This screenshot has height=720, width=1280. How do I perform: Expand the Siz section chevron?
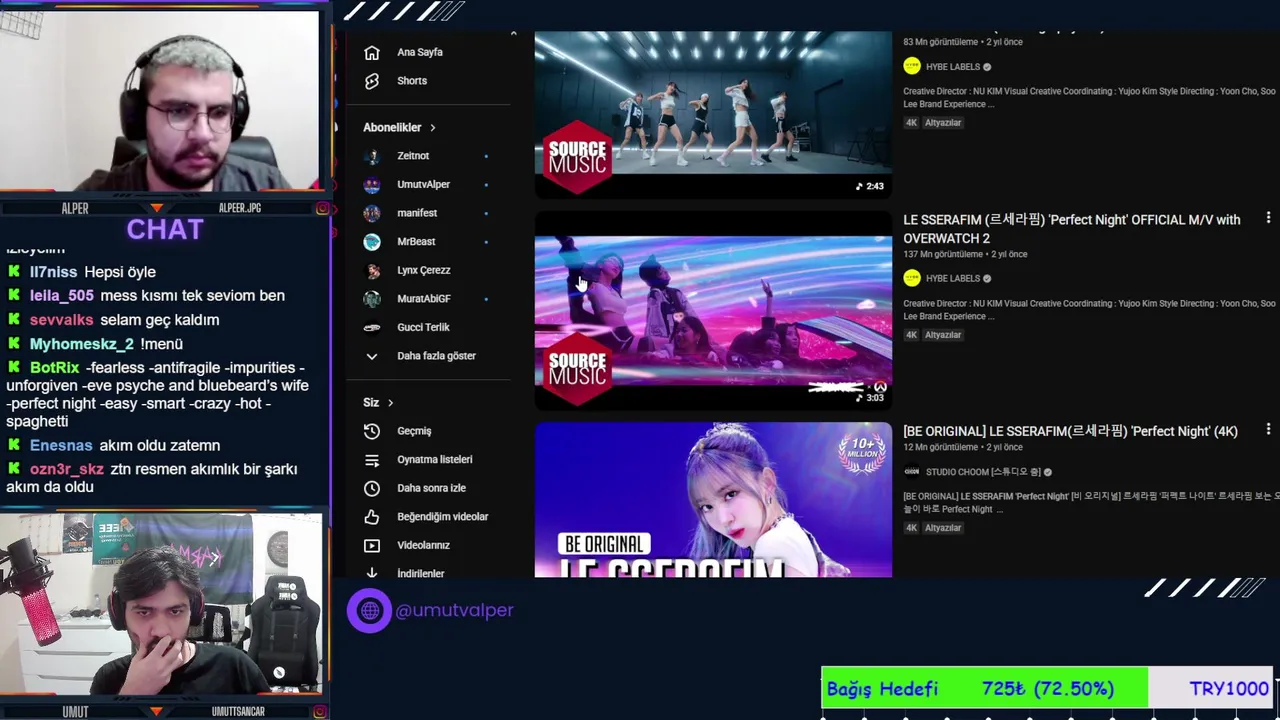[x=390, y=403]
